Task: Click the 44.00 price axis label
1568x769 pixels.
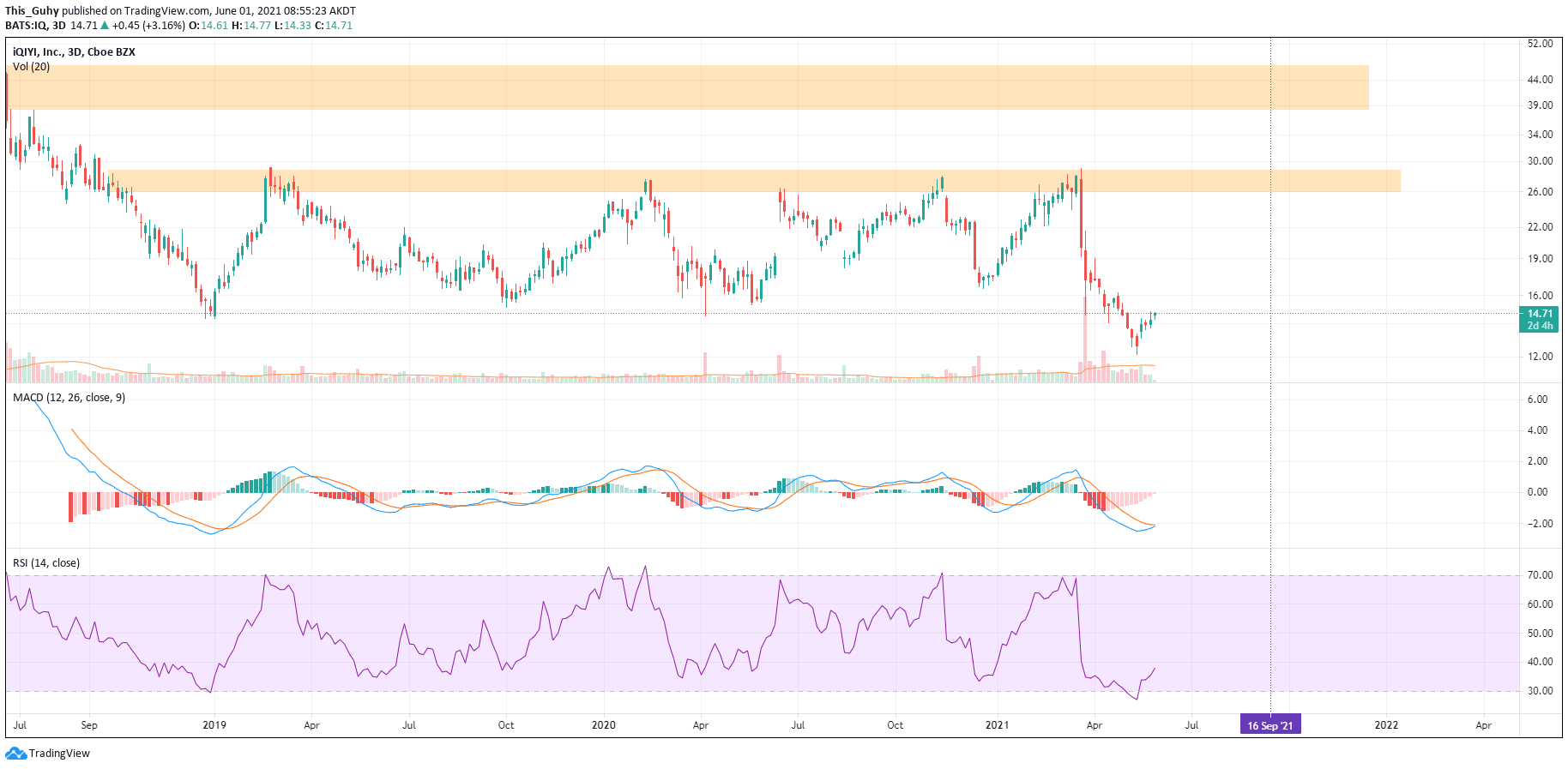Action: click(x=1540, y=80)
